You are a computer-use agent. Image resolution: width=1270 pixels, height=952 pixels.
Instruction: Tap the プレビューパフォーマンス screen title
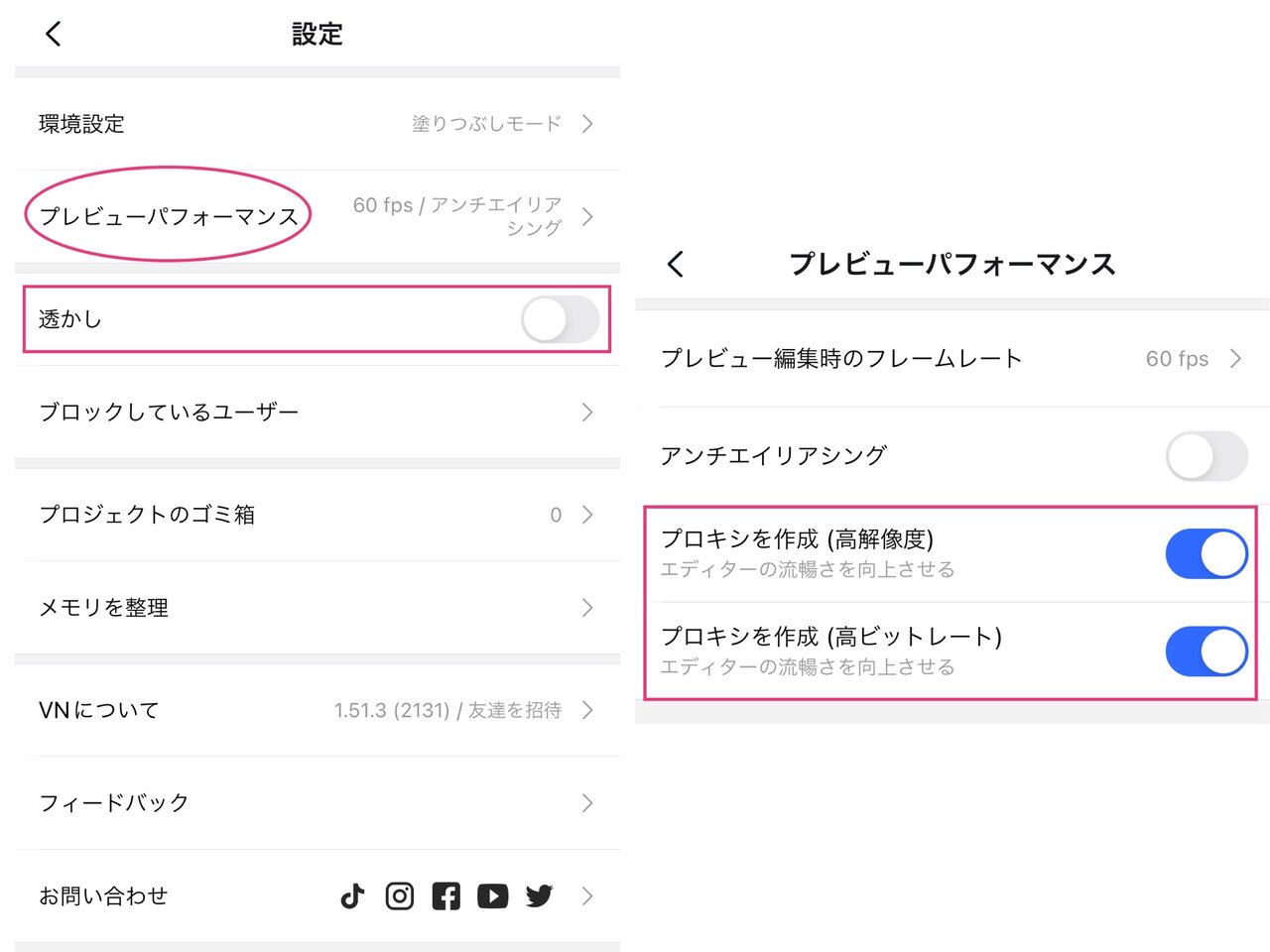(x=952, y=264)
